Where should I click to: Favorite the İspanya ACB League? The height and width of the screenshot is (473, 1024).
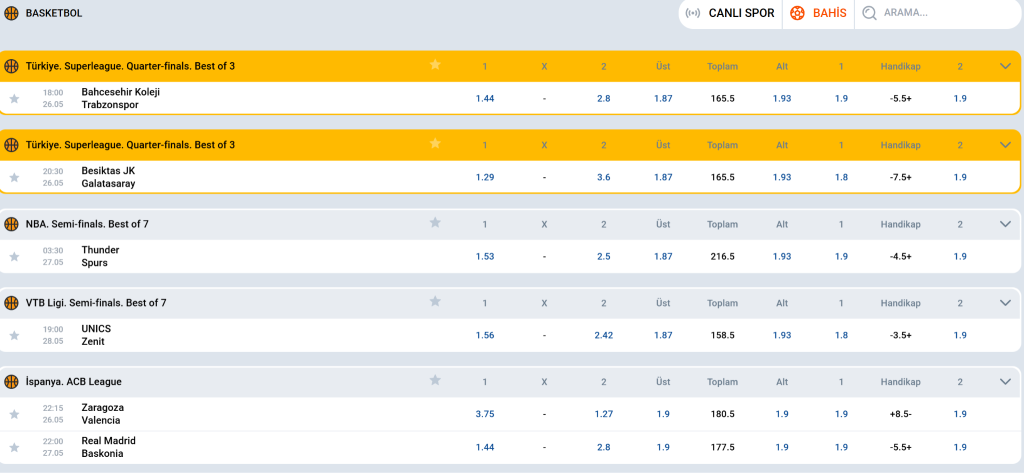[x=435, y=380]
